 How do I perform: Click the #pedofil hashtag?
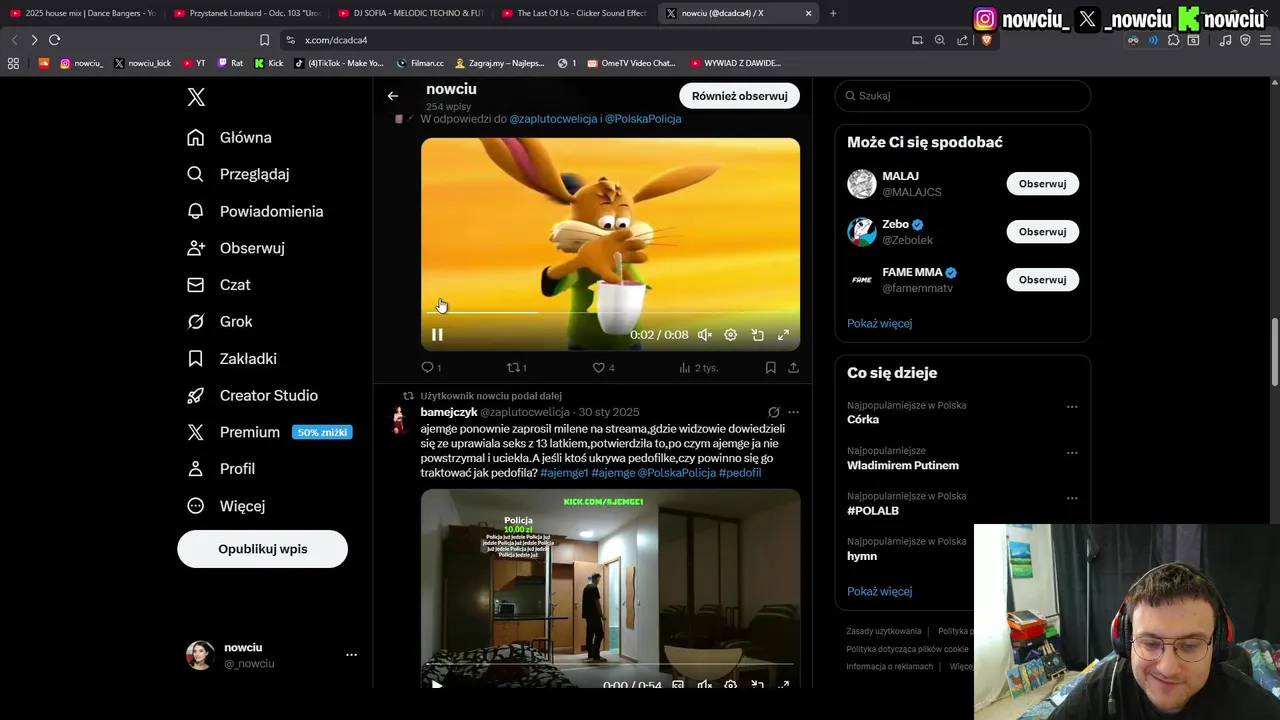740,473
